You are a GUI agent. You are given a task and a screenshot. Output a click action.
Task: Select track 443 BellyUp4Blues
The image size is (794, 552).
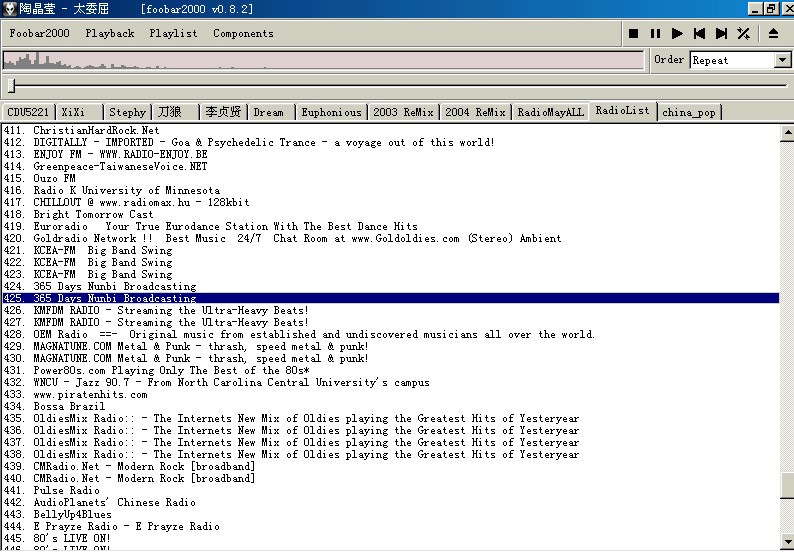pos(390,515)
